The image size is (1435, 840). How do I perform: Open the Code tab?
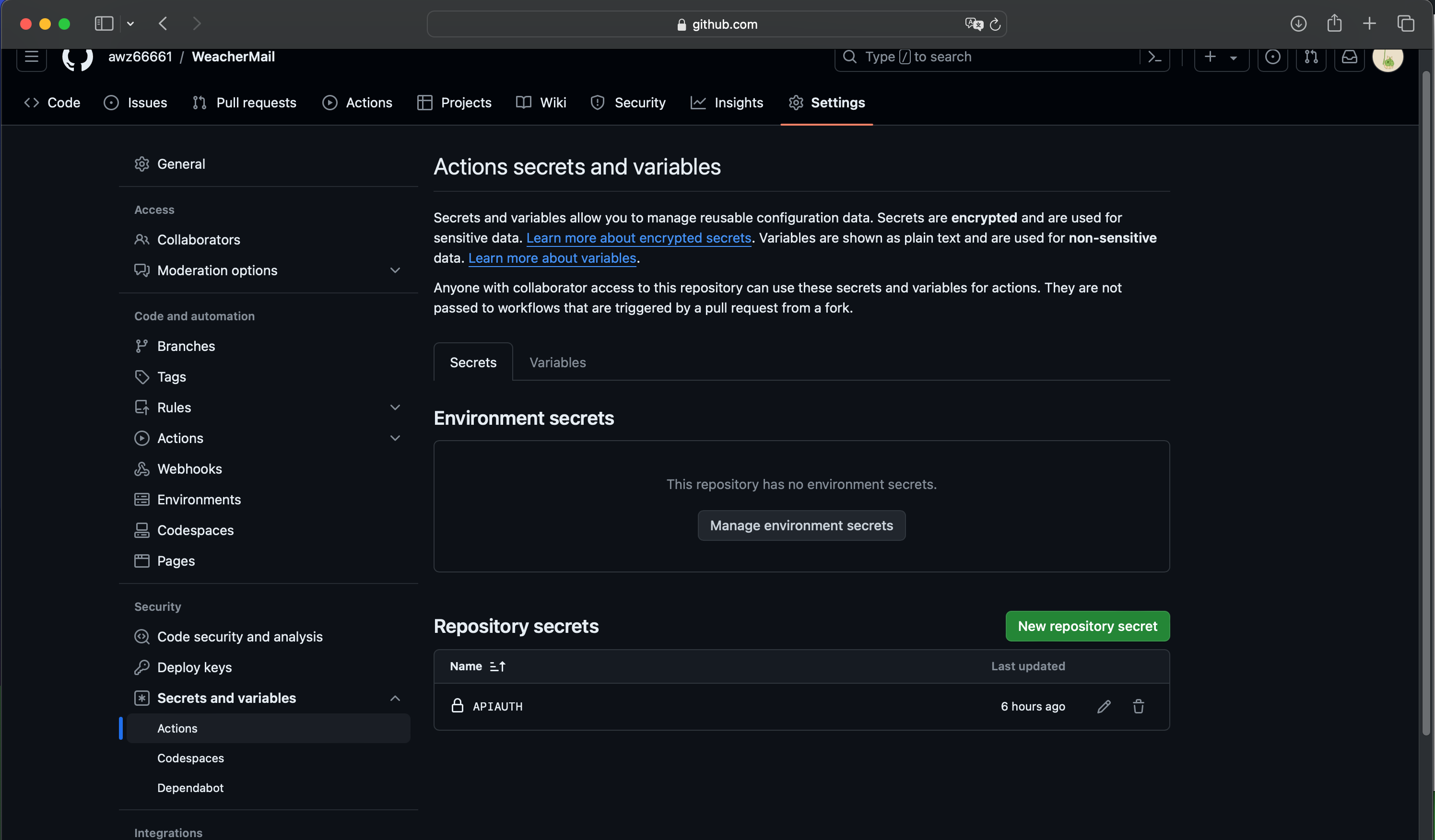click(52, 103)
